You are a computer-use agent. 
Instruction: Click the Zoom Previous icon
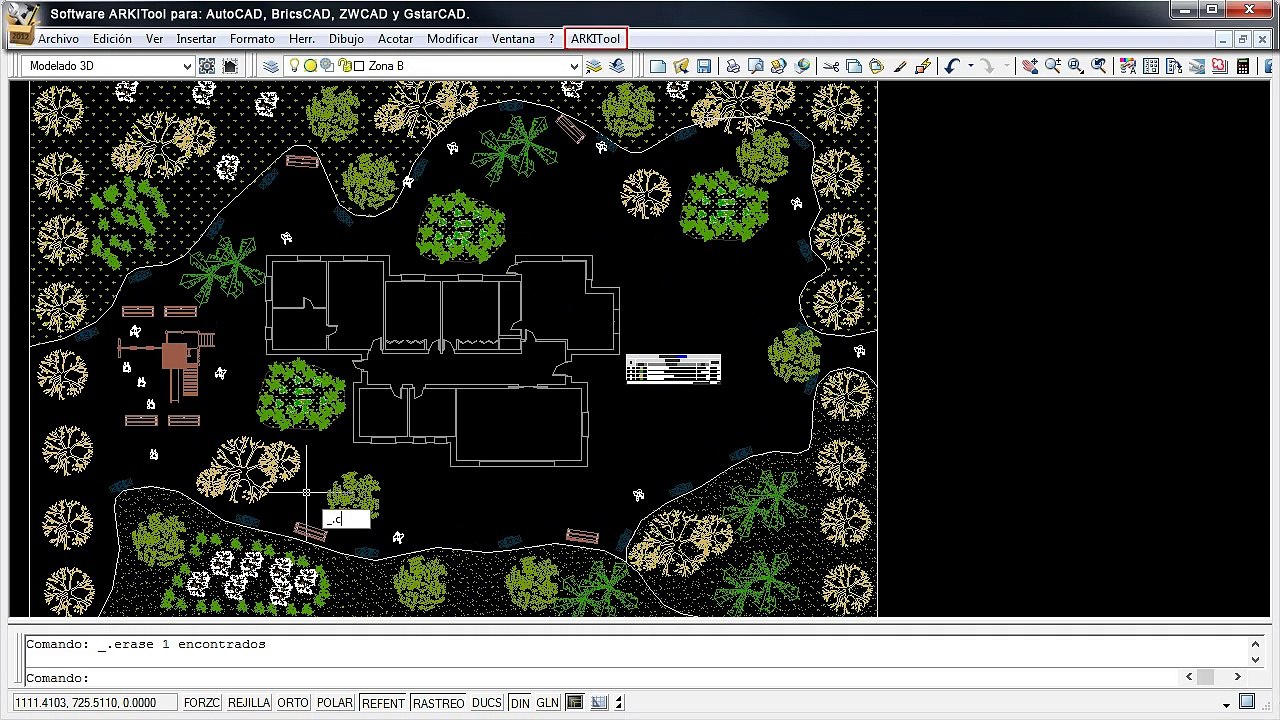pyautogui.click(x=1099, y=66)
